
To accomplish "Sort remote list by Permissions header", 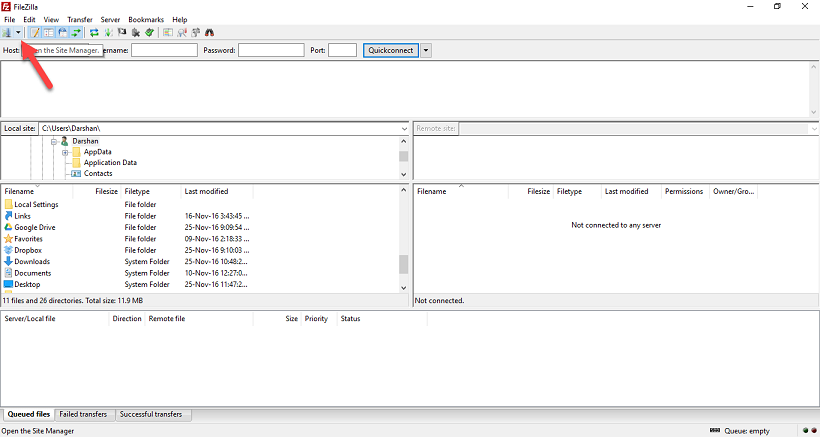I will (685, 191).
